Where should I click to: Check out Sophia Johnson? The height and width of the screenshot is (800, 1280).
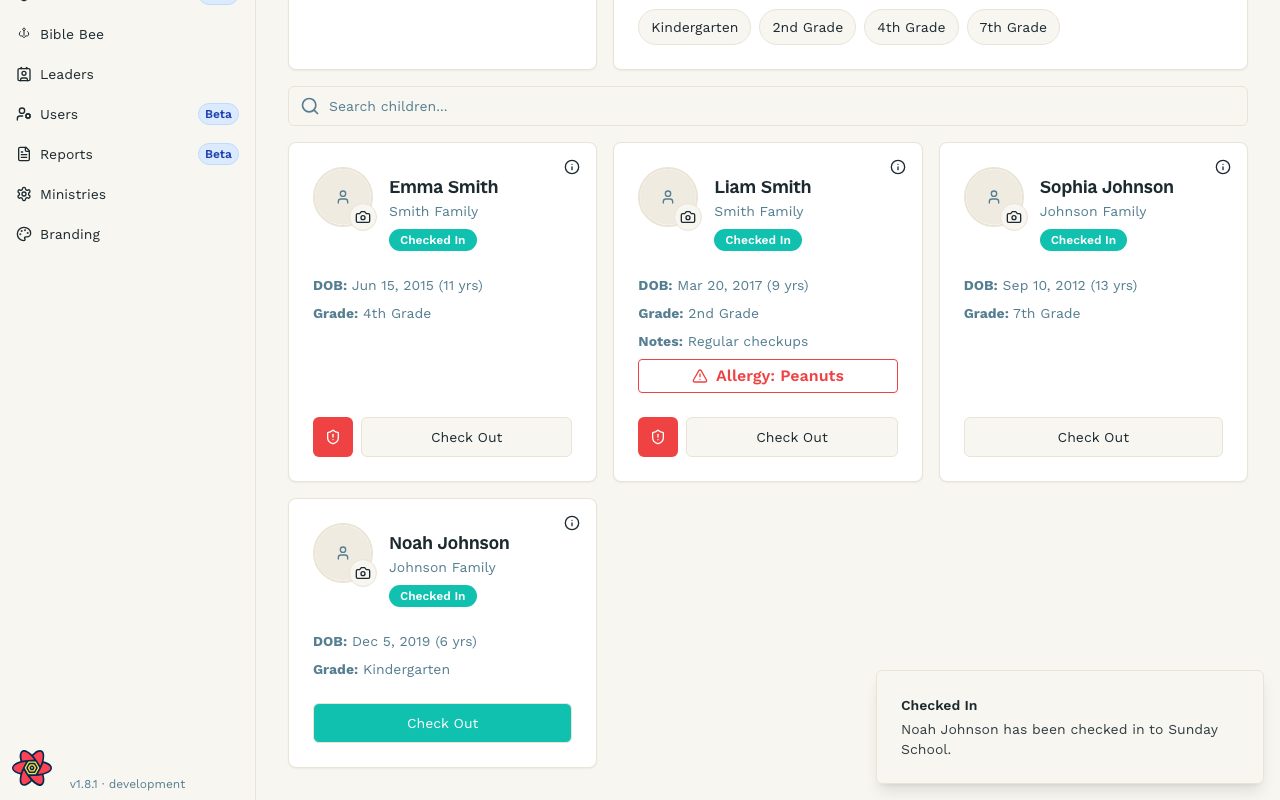click(x=1093, y=437)
